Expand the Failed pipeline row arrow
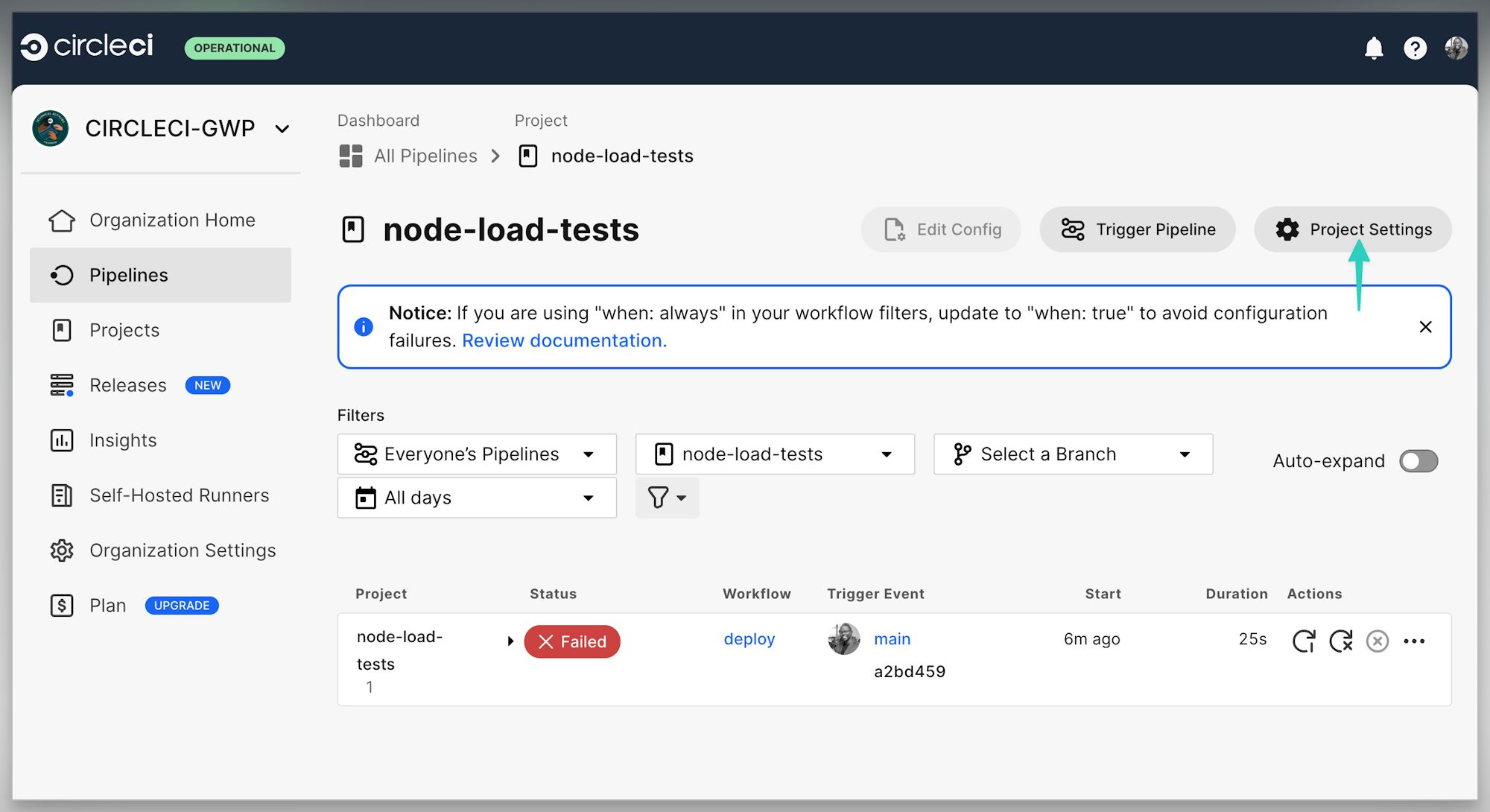Viewport: 1490px width, 812px height. pyautogui.click(x=510, y=641)
